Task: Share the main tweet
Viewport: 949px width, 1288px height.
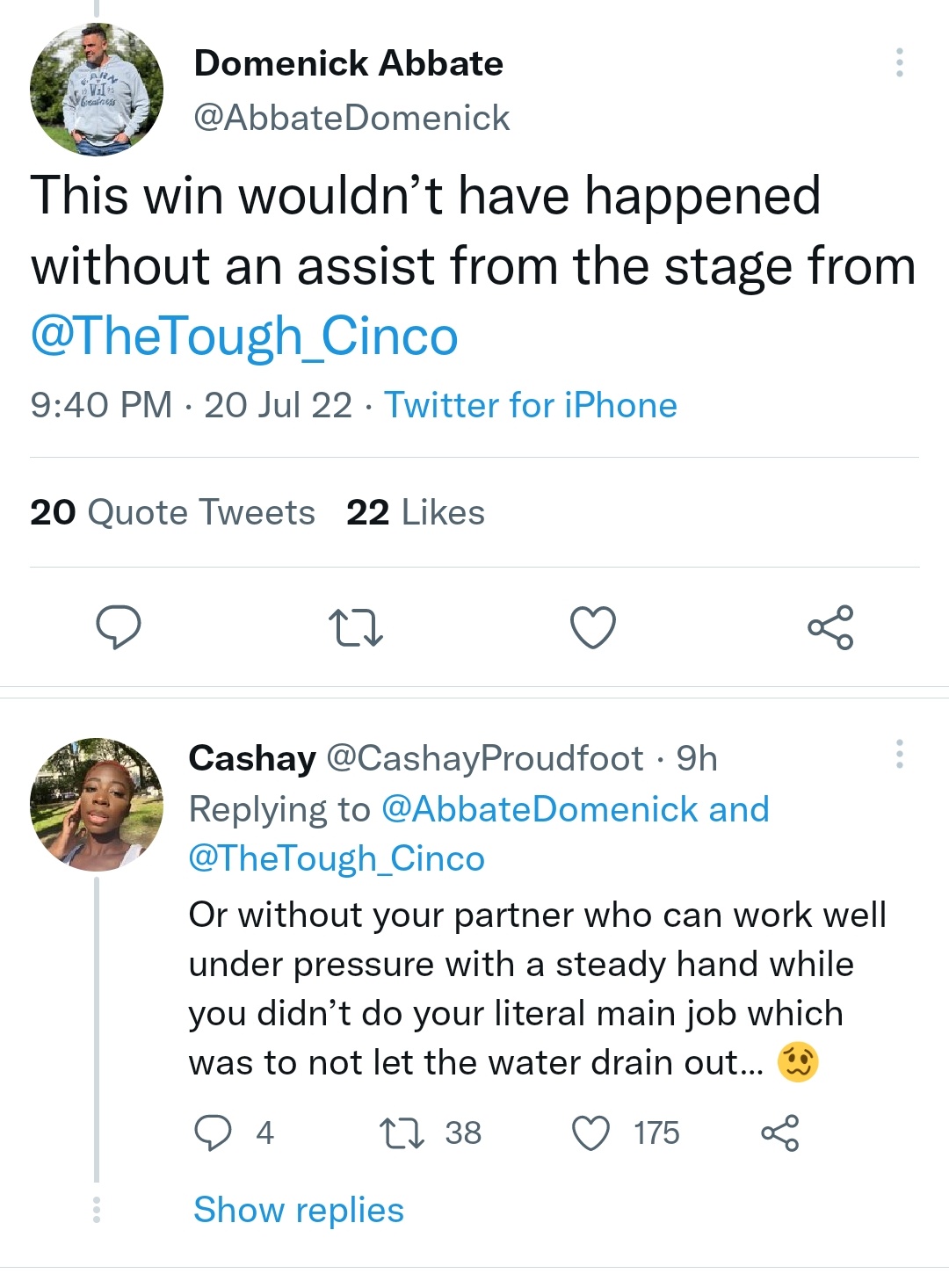Action: click(830, 627)
